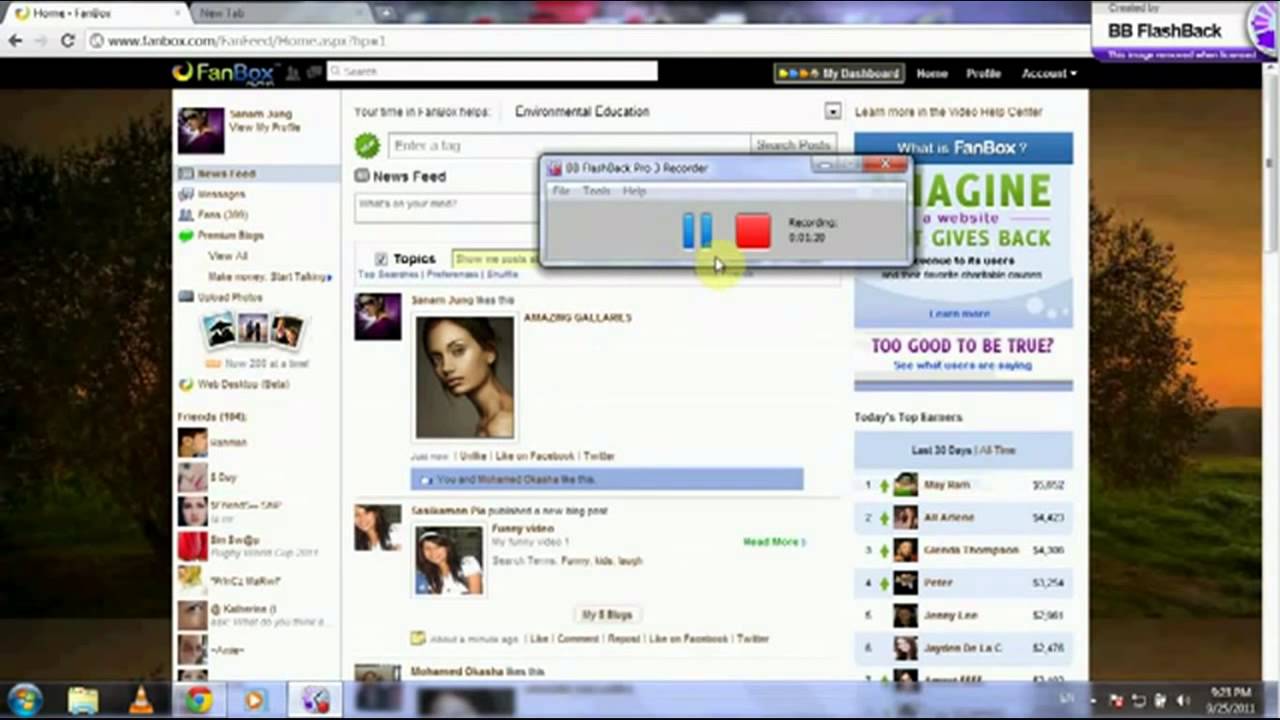Go to Home in FanBox header

(x=932, y=73)
